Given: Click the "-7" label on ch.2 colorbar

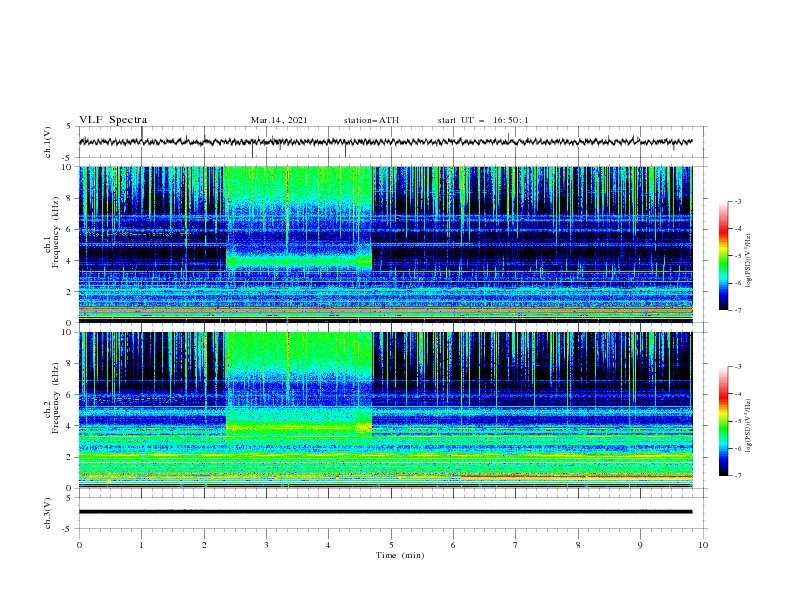Looking at the screenshot, I should pyautogui.click(x=737, y=475).
